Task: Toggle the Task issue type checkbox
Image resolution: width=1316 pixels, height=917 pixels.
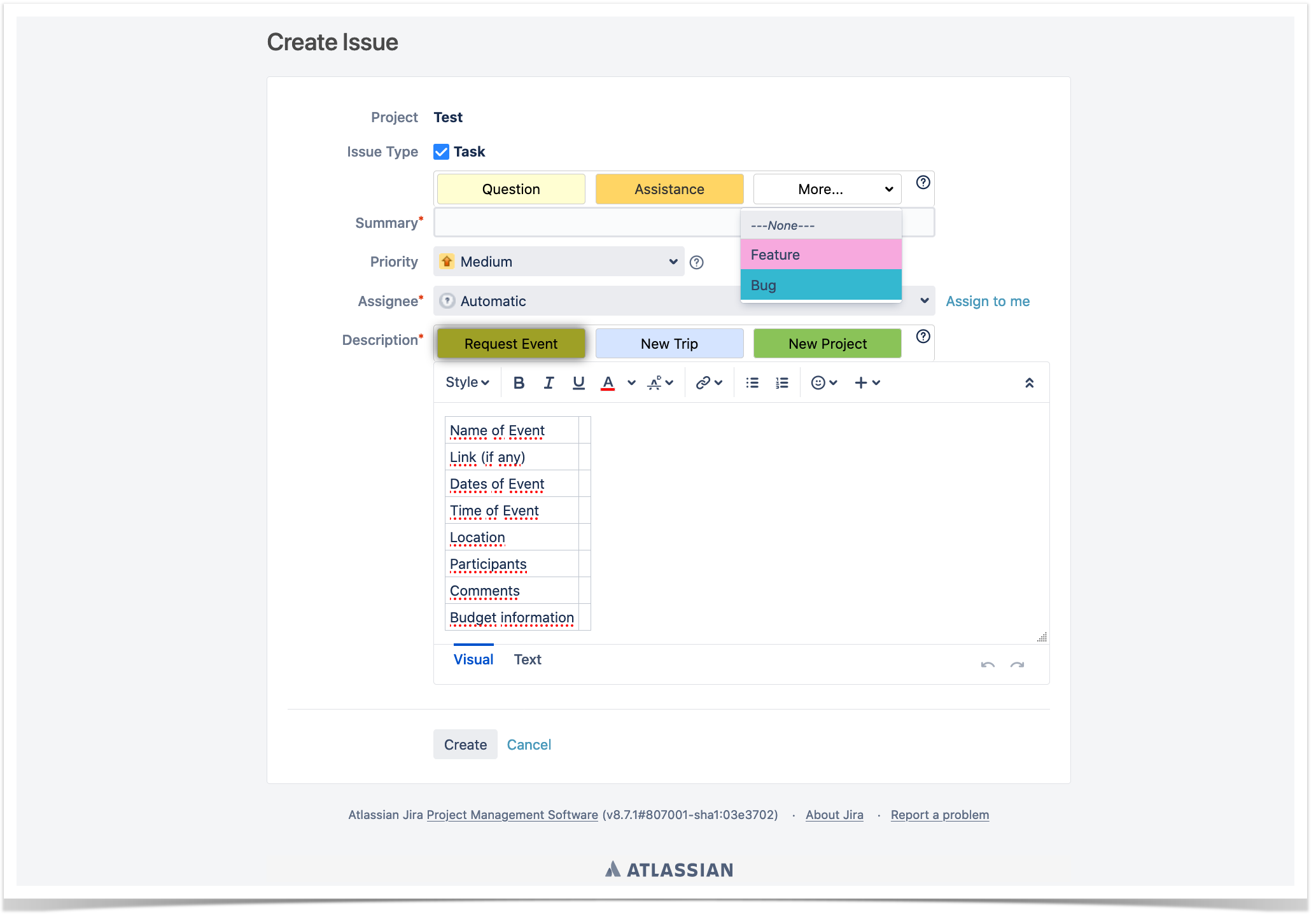Action: [443, 151]
